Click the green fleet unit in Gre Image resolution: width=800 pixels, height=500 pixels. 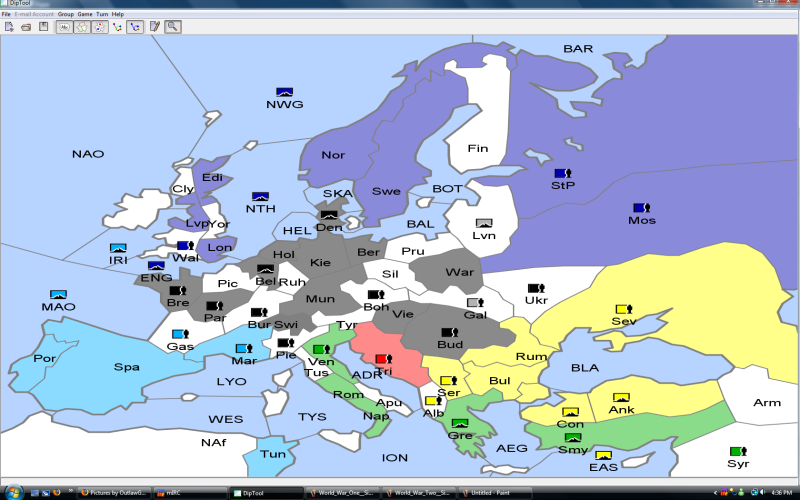point(459,423)
